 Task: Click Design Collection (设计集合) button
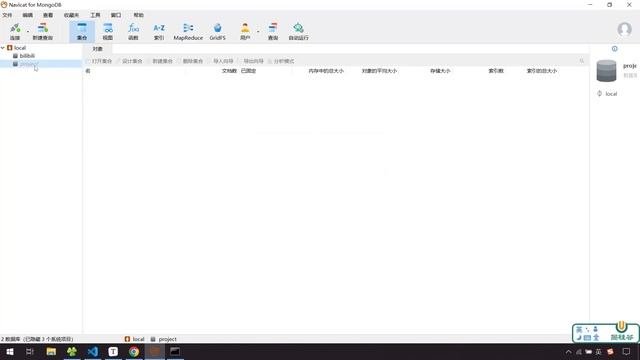[129, 61]
